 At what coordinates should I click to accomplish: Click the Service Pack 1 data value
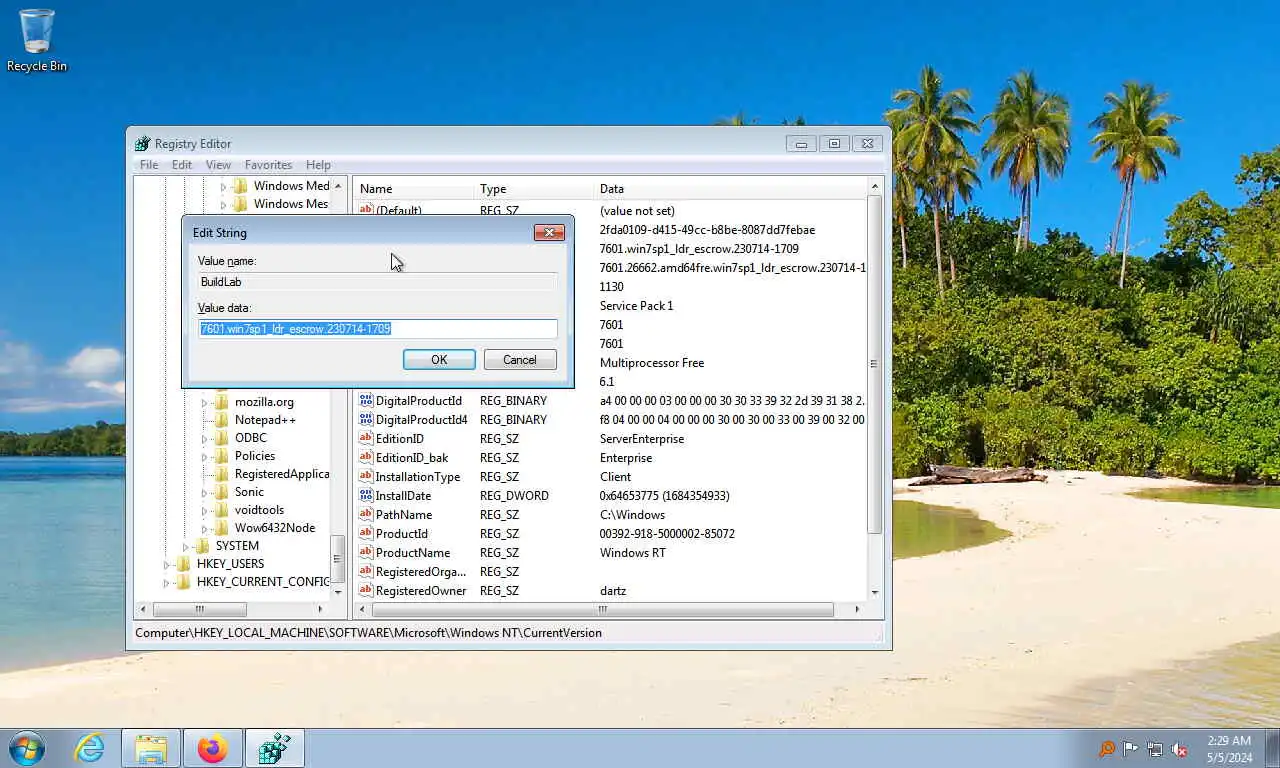tap(636, 306)
